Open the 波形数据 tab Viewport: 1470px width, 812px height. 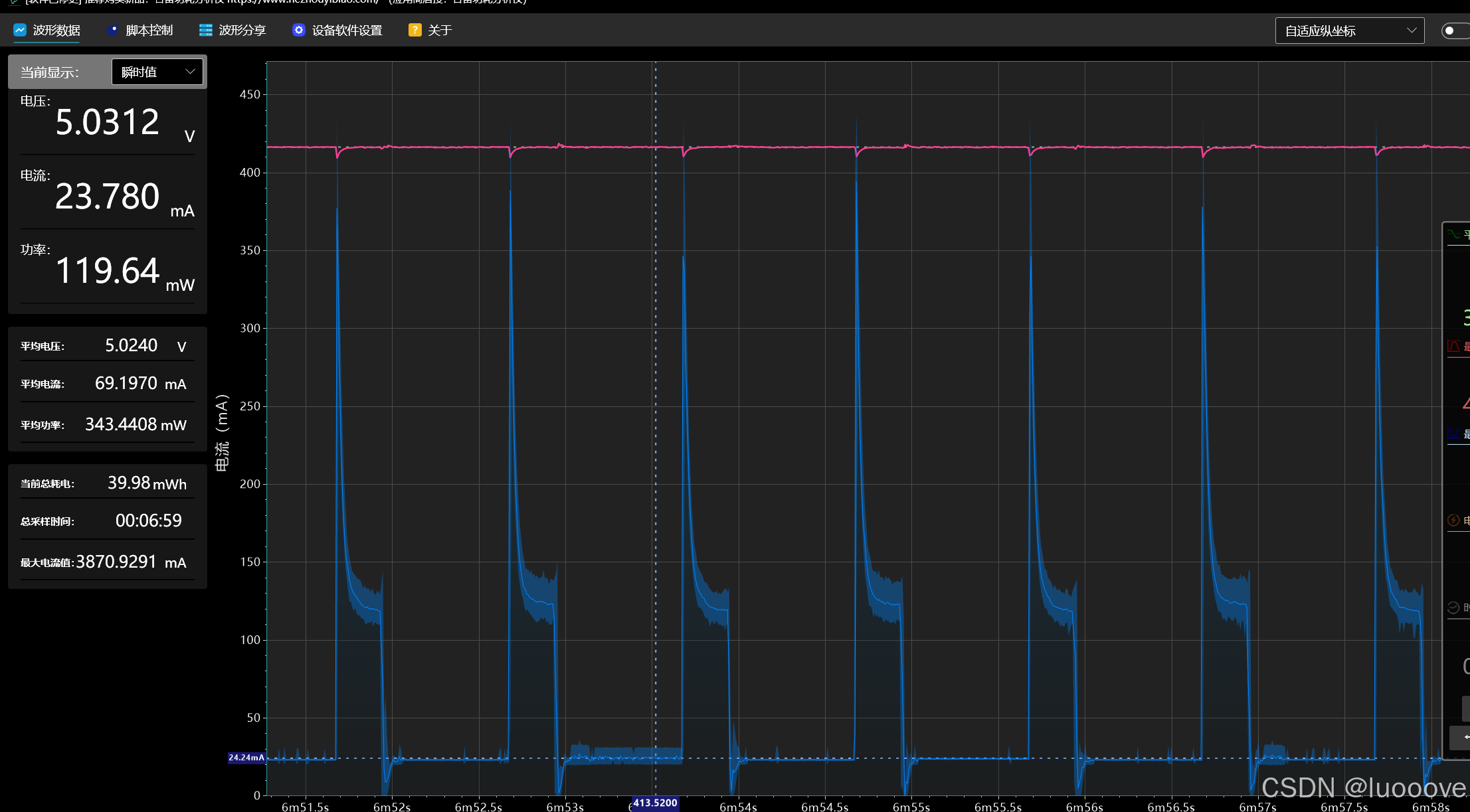click(56, 31)
